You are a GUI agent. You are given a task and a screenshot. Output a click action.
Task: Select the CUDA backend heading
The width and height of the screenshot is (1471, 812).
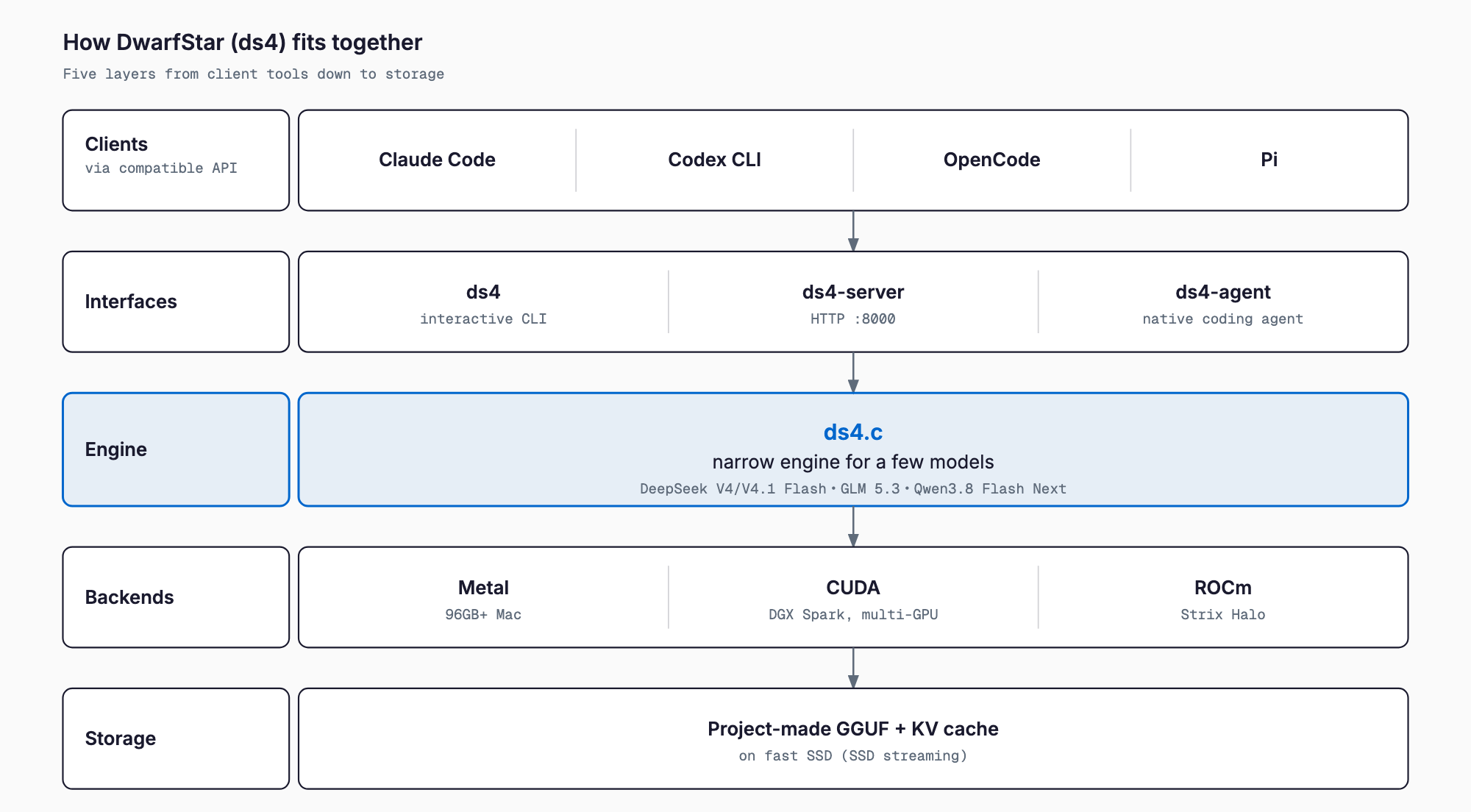tap(853, 588)
